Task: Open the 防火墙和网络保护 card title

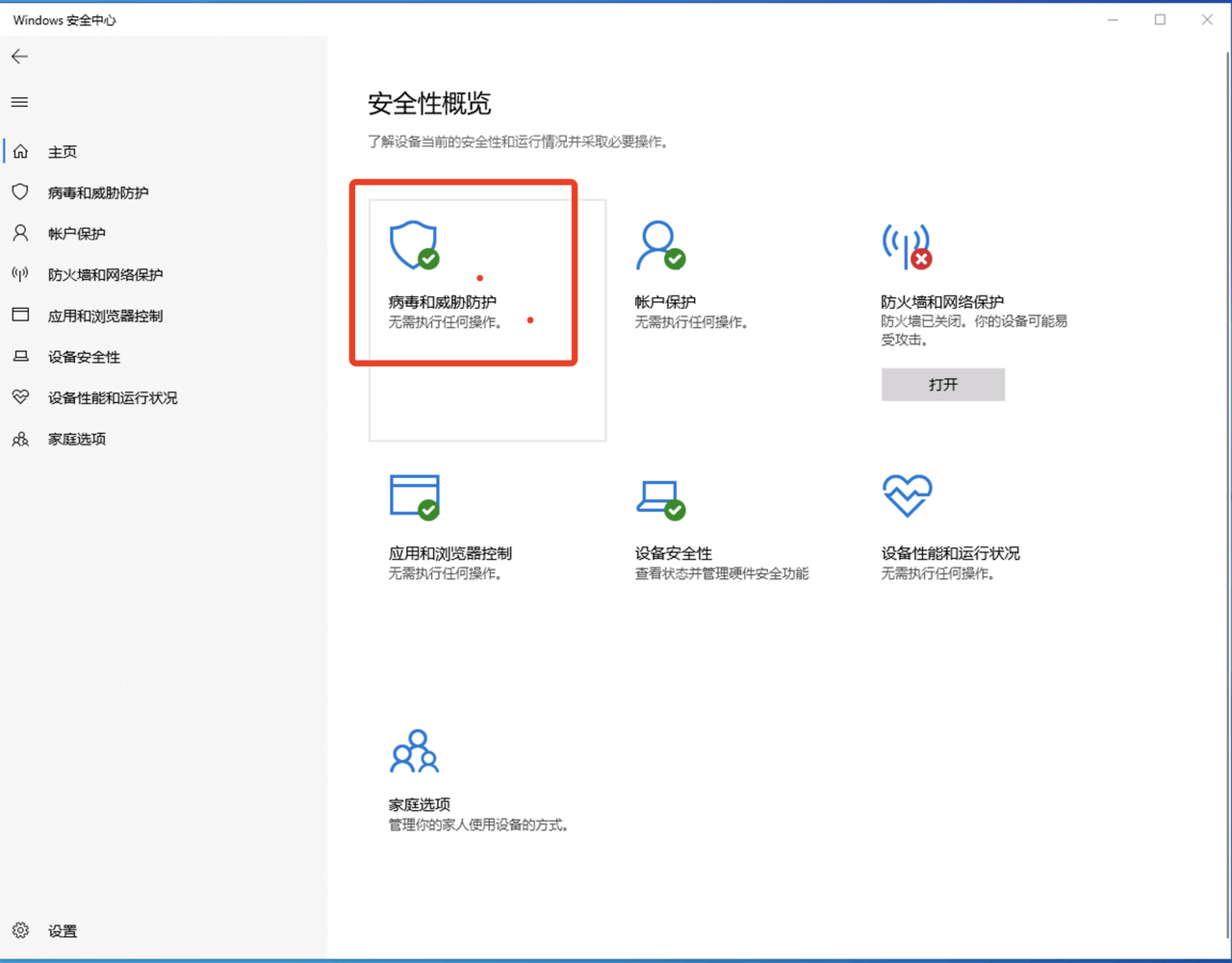Action: tap(942, 302)
